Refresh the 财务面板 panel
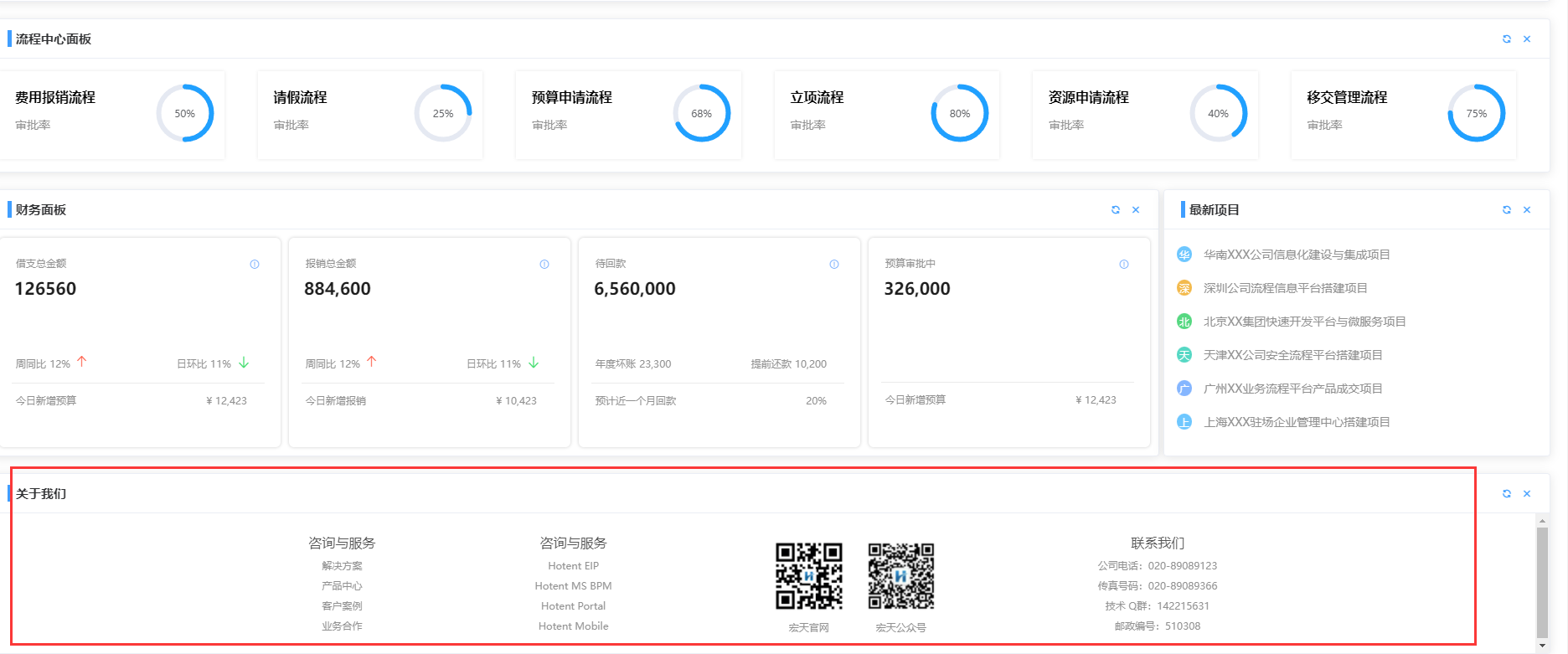This screenshot has height=654, width=1568. (1116, 210)
